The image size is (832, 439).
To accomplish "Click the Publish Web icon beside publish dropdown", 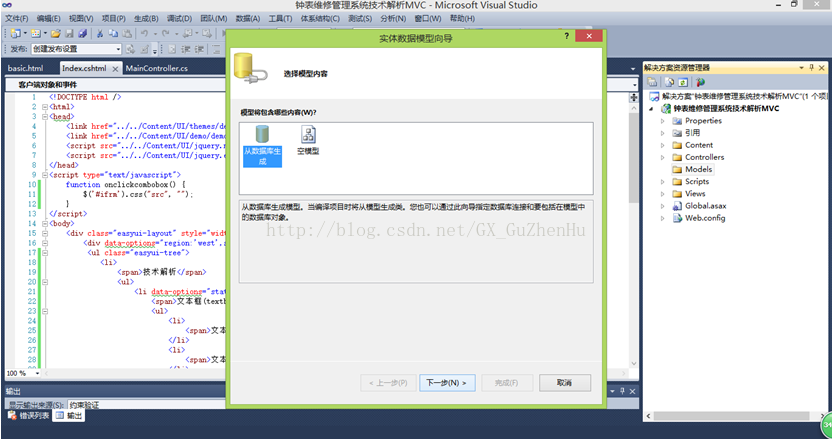I will (x=131, y=49).
